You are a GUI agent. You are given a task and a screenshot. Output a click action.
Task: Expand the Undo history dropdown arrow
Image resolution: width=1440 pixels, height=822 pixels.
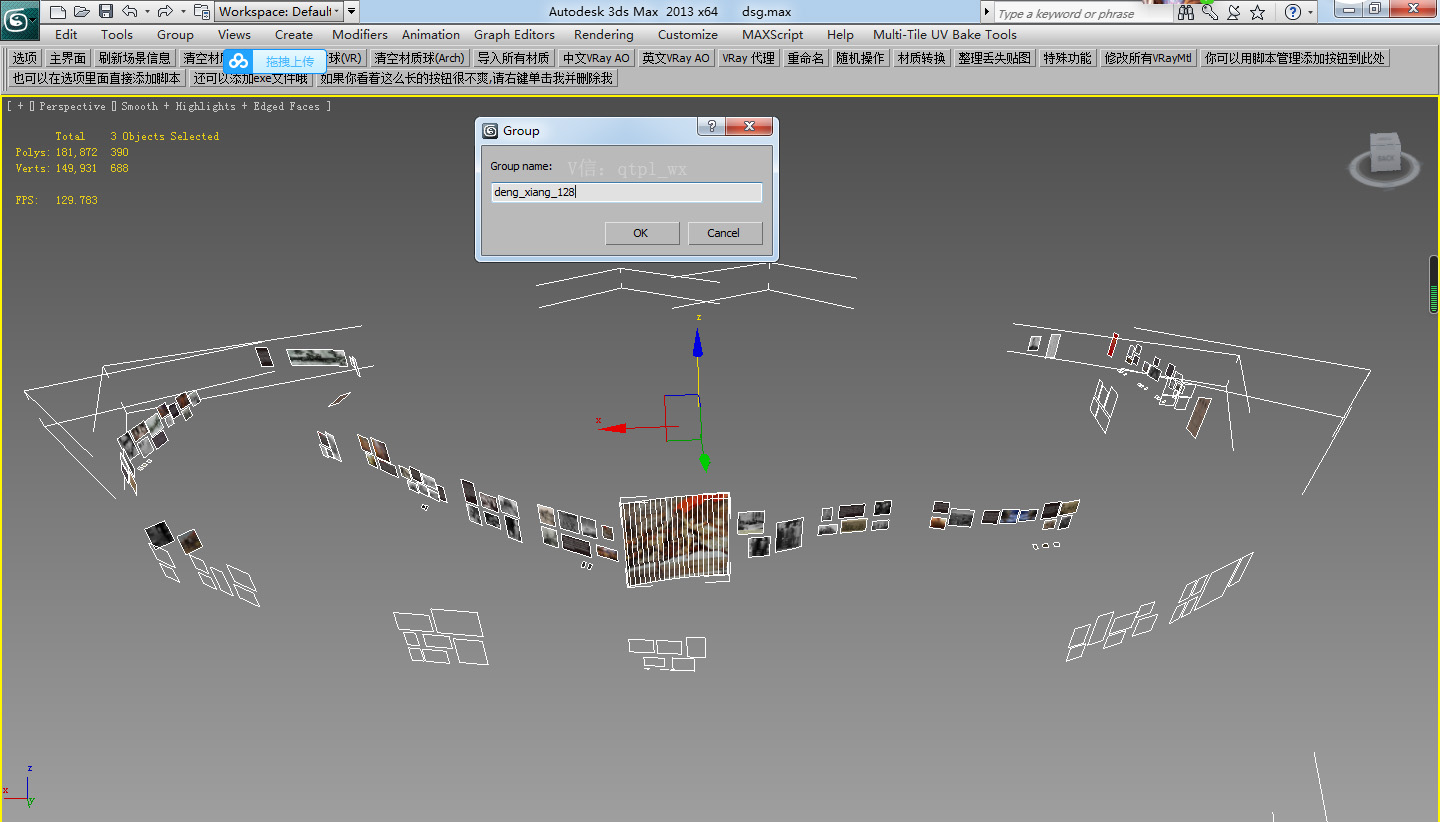[147, 12]
